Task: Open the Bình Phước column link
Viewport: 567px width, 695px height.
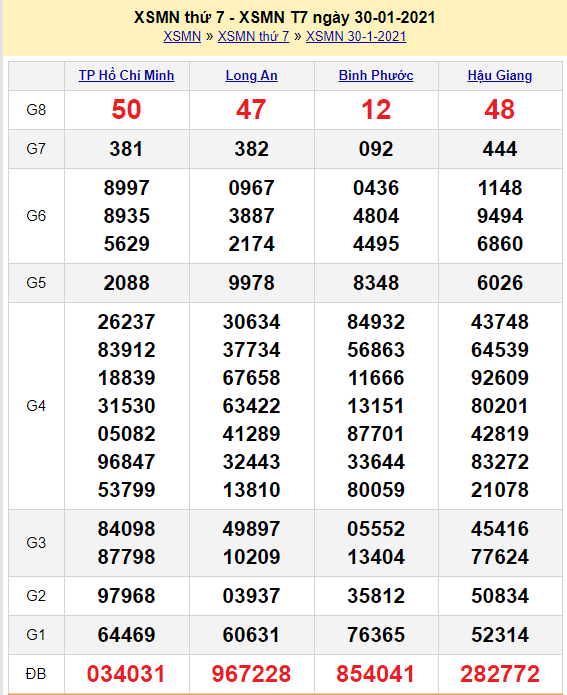Action: coord(376,75)
